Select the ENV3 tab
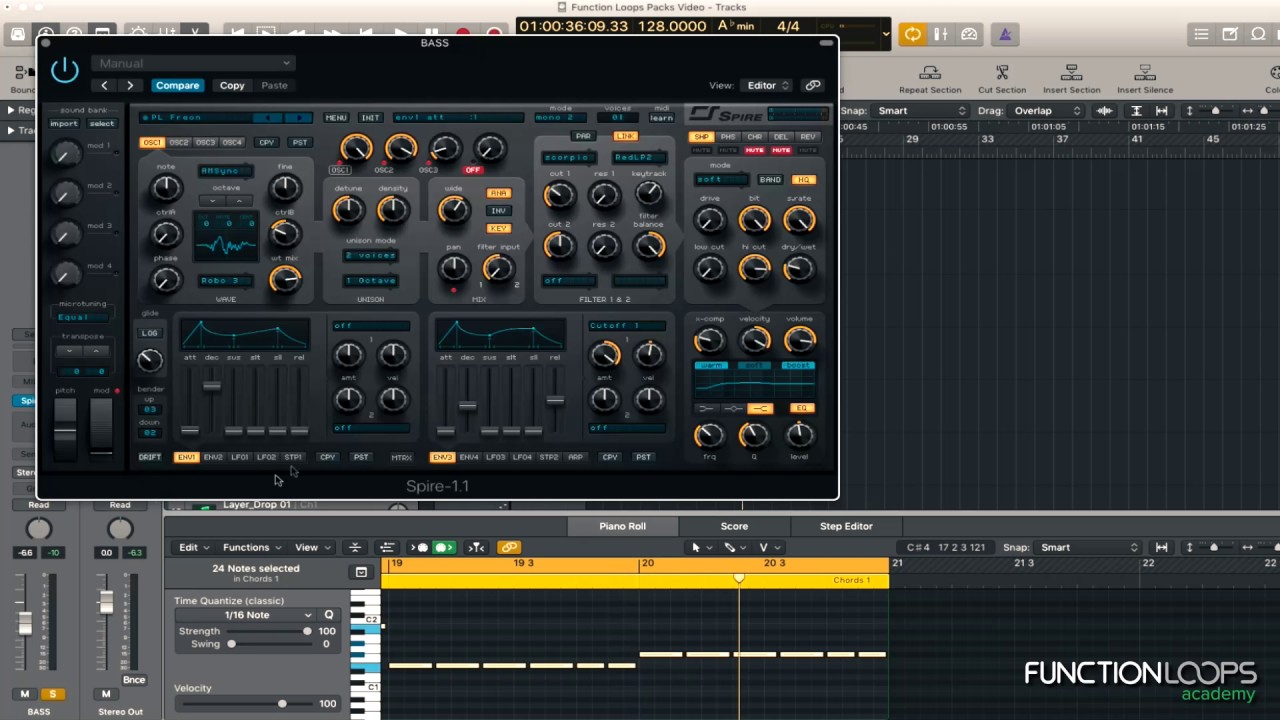This screenshot has width=1280, height=720. click(442, 457)
